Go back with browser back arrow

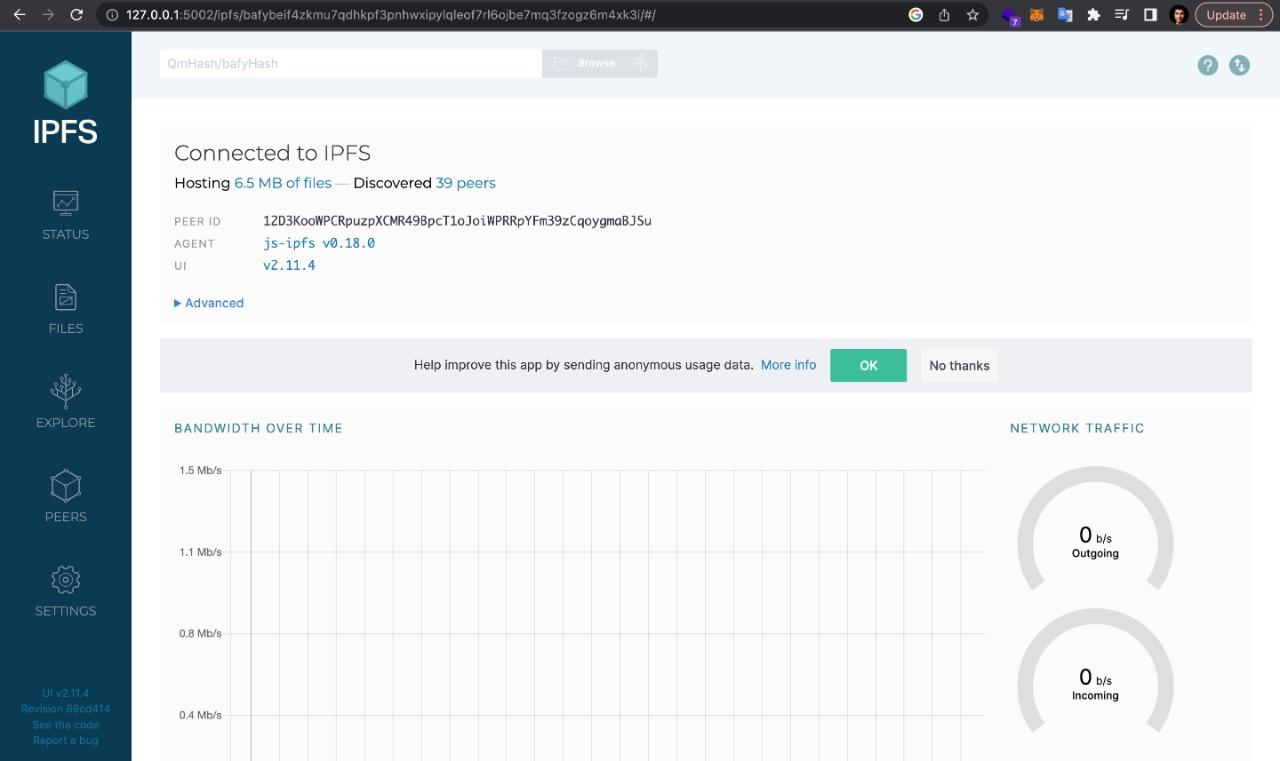(x=19, y=15)
